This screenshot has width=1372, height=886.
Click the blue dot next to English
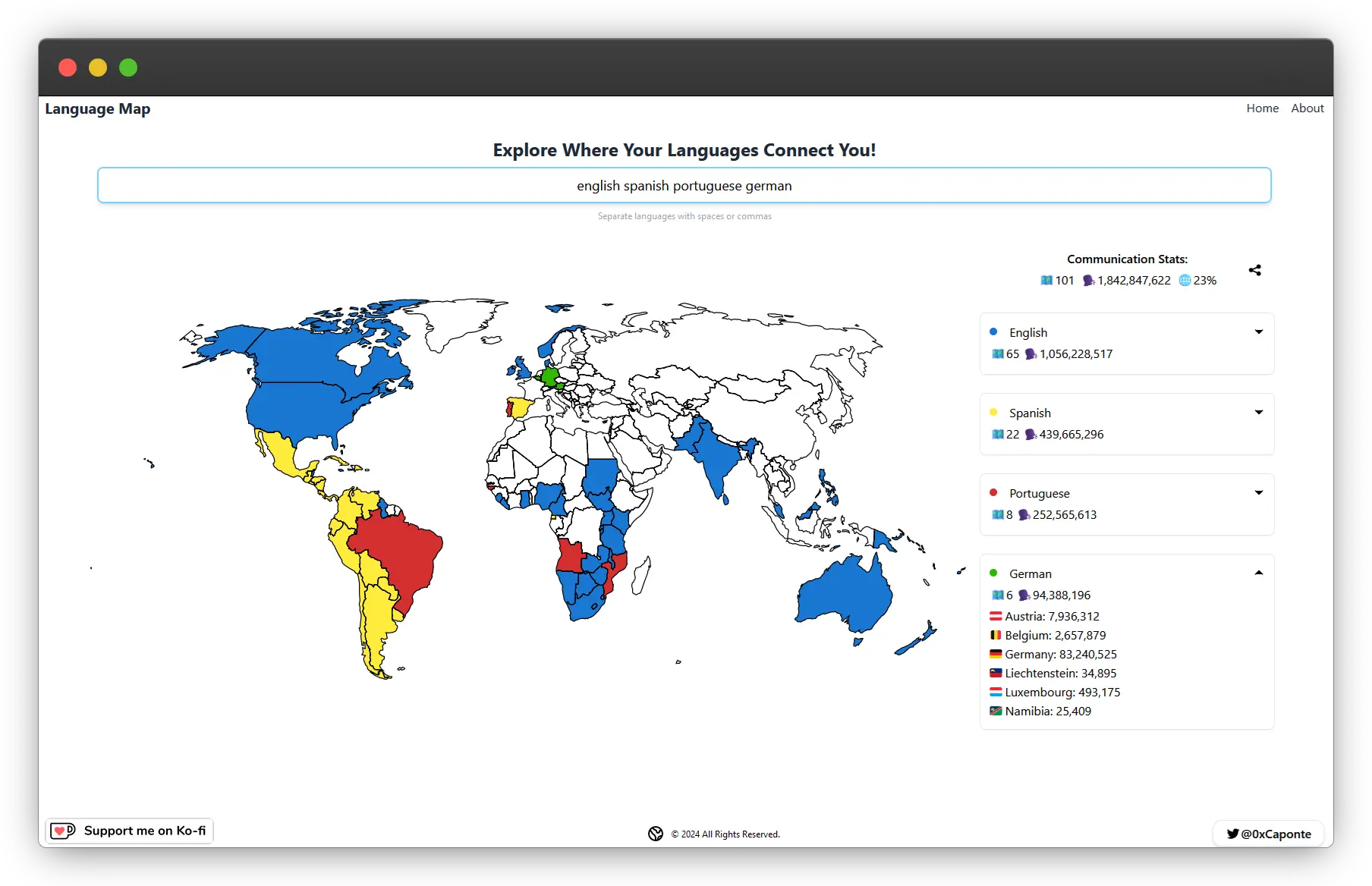[994, 331]
